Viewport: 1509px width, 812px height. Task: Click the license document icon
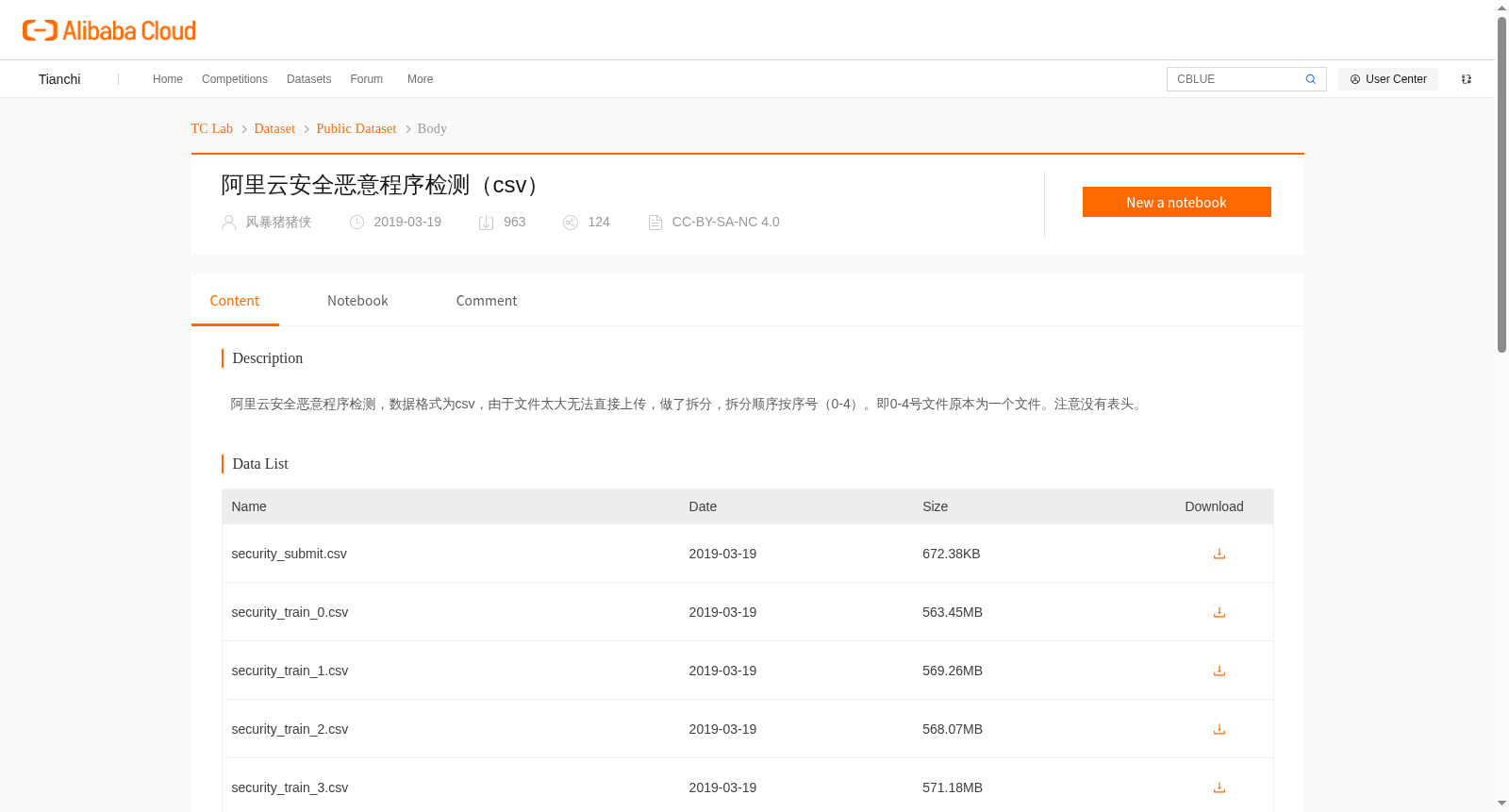coord(655,223)
